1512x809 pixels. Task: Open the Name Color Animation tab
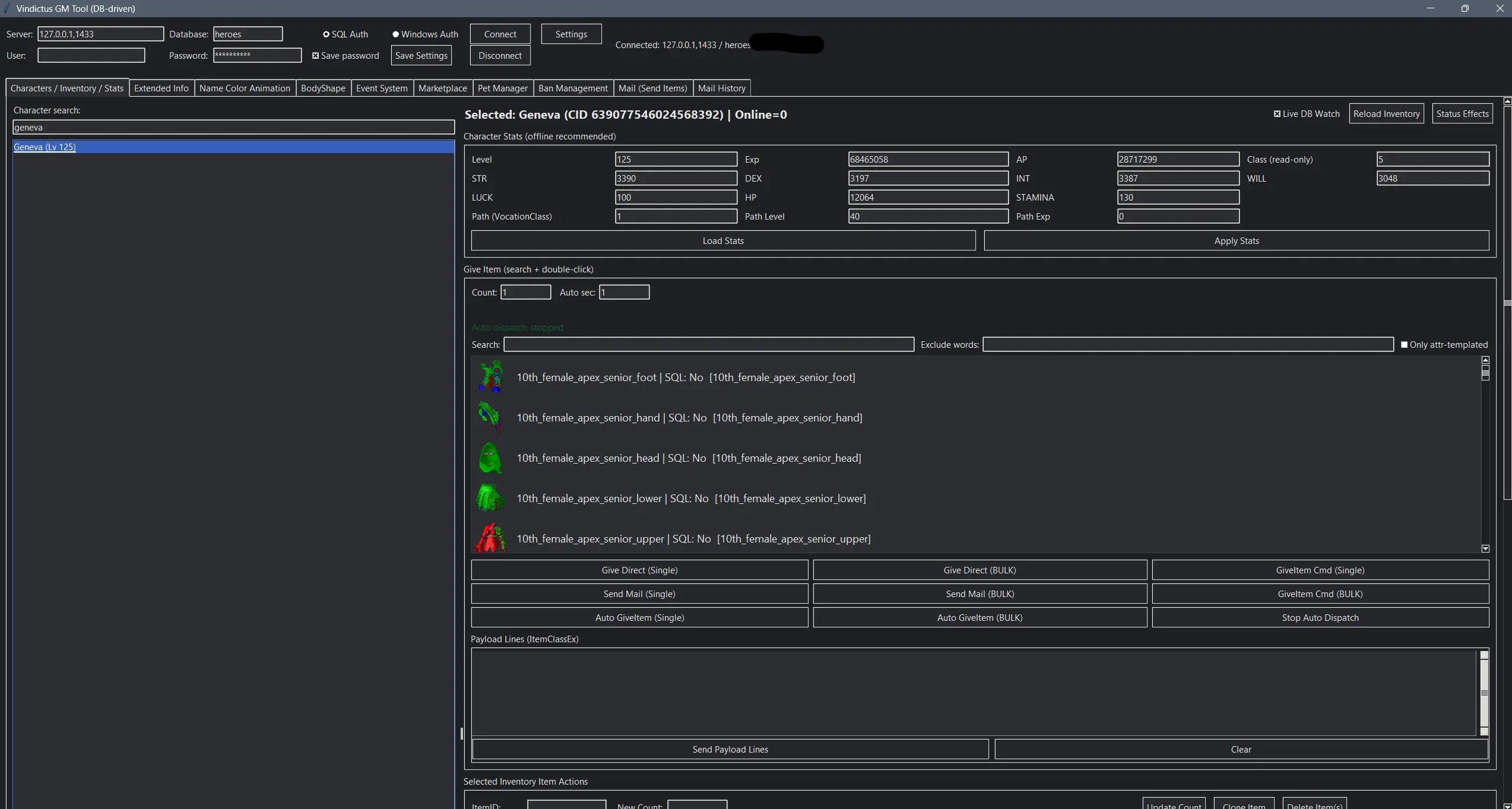tap(245, 88)
